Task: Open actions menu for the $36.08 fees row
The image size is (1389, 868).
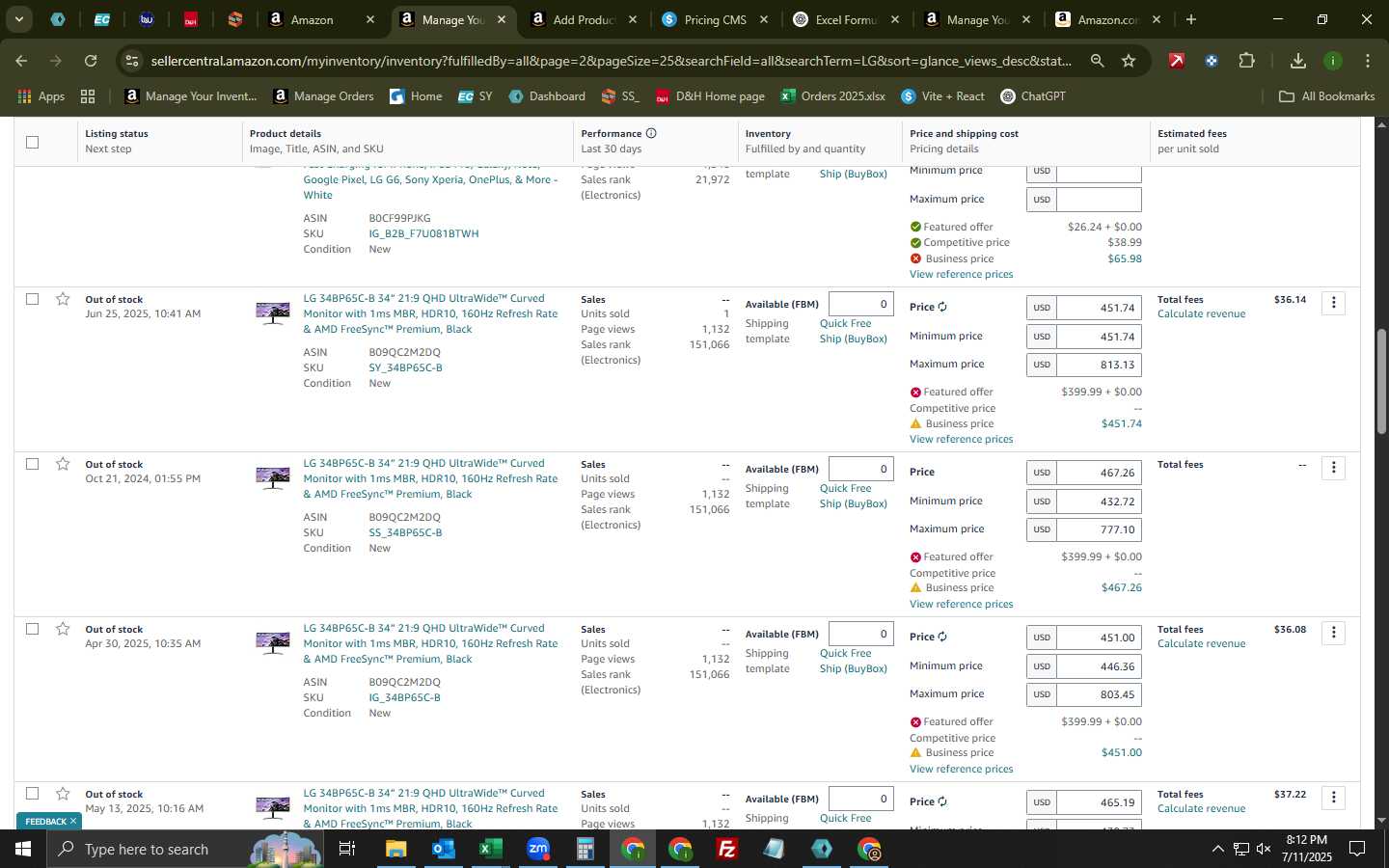Action: 1333,633
